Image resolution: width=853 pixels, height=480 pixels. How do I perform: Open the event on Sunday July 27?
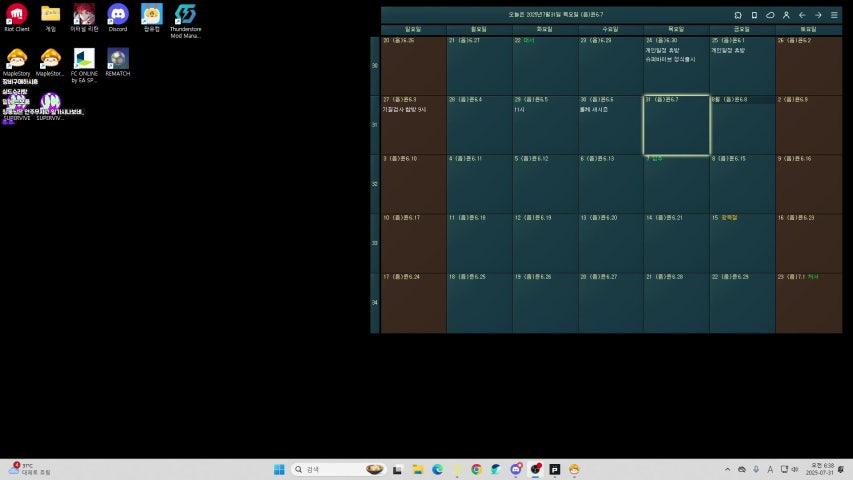click(x=404, y=109)
